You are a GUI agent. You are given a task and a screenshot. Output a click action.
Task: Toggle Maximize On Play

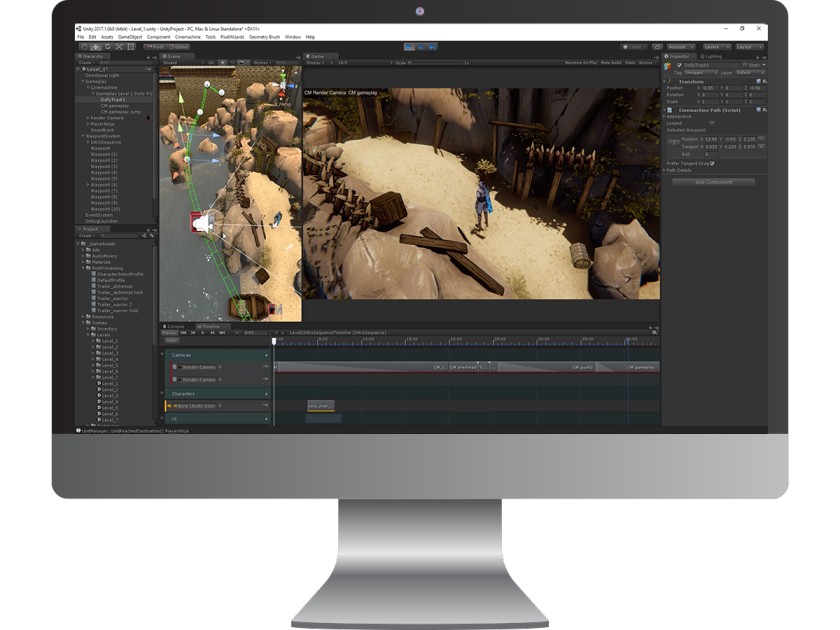point(581,63)
